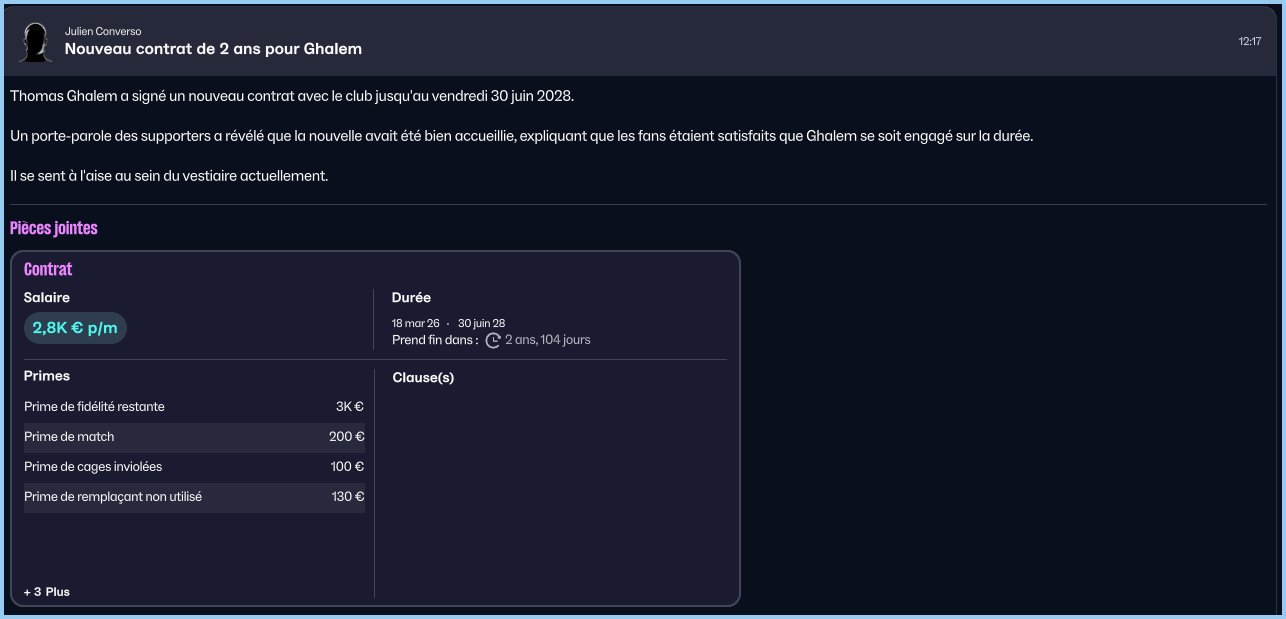Expand the '+ 3 Plus' bonuses list
Viewport: 1286px width, 619px height.
click(47, 592)
